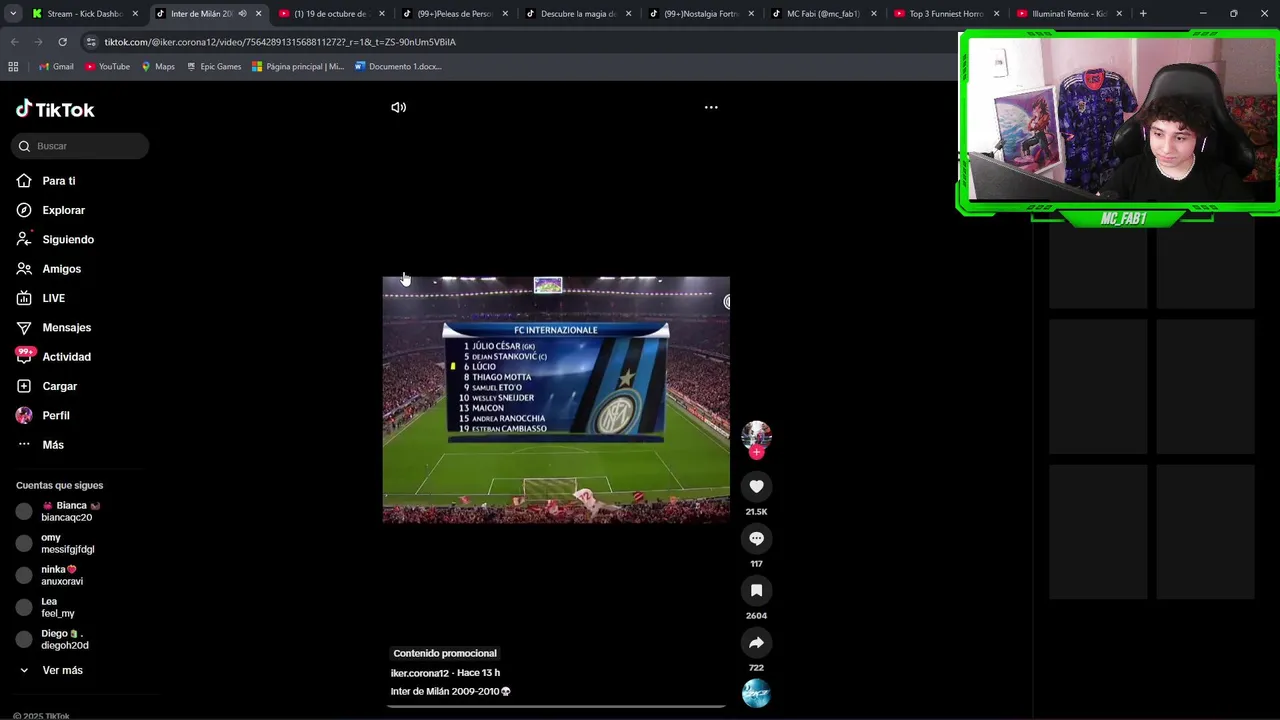This screenshot has width=1280, height=720.
Task: Open the tab search dropdown arrow
Action: point(14,14)
